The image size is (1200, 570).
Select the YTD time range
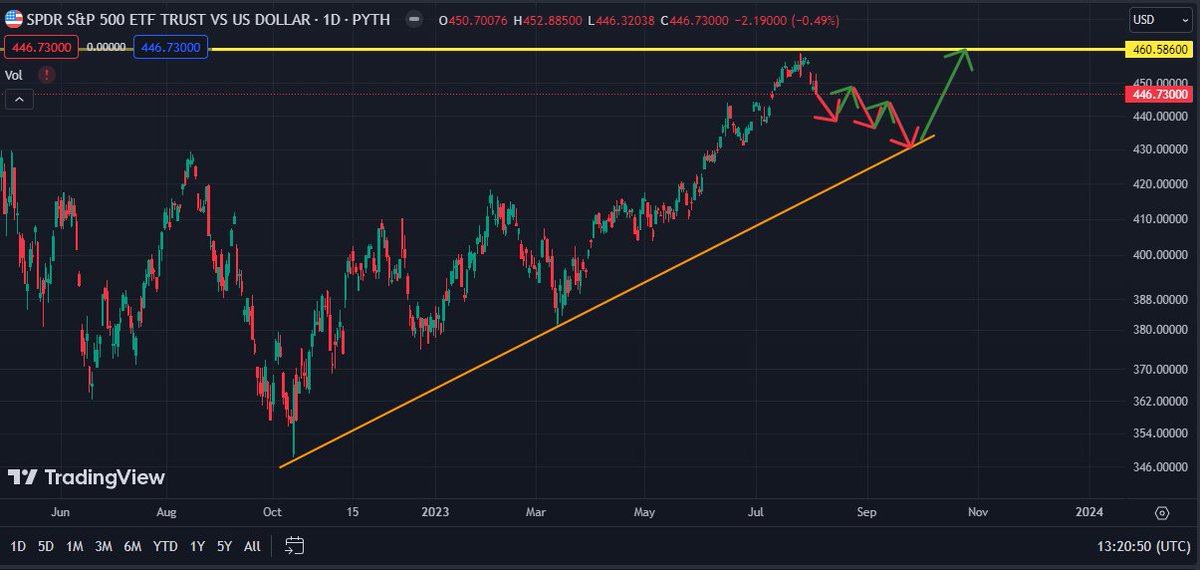[x=164, y=546]
